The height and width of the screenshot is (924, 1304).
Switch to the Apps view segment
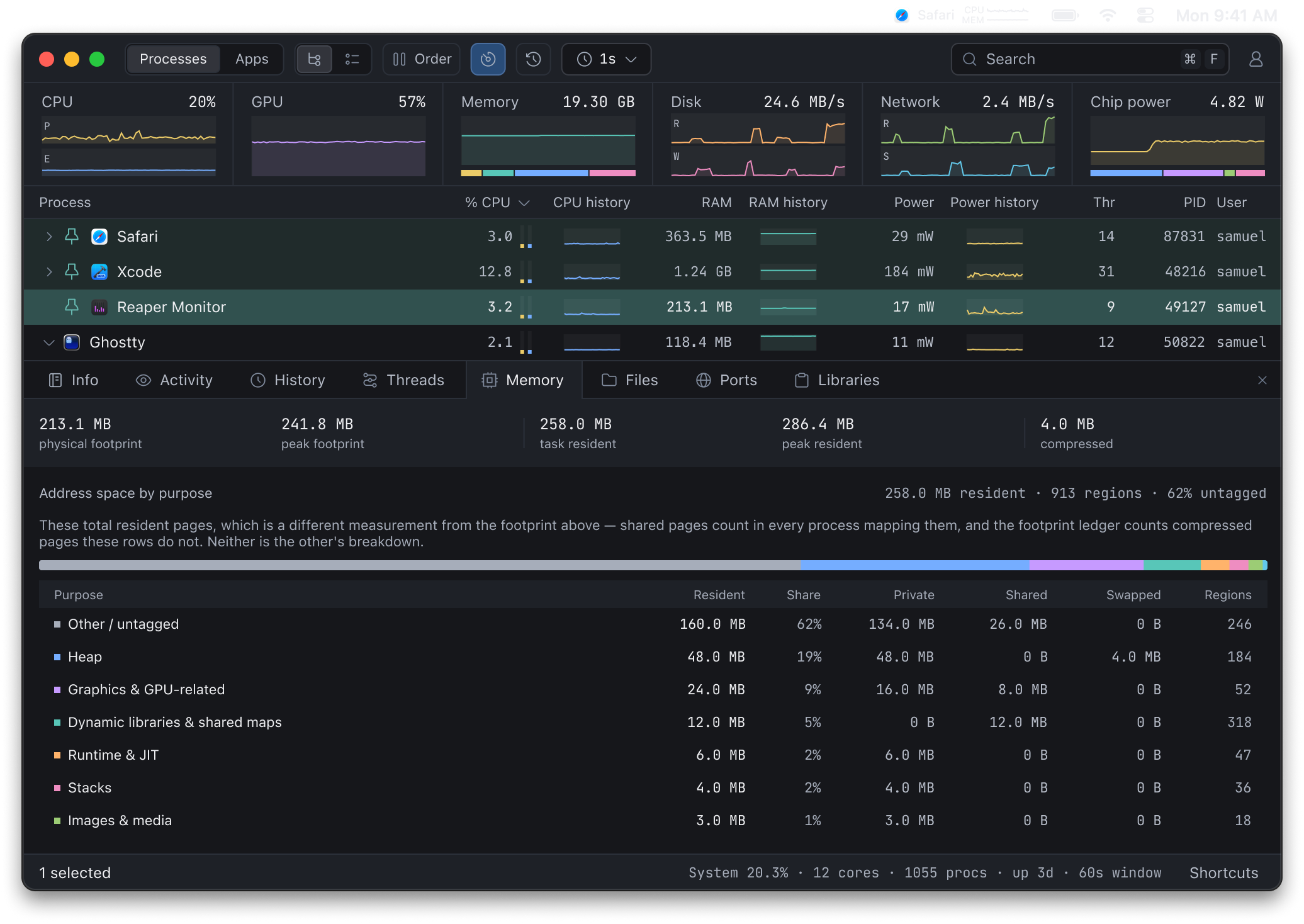(252, 59)
